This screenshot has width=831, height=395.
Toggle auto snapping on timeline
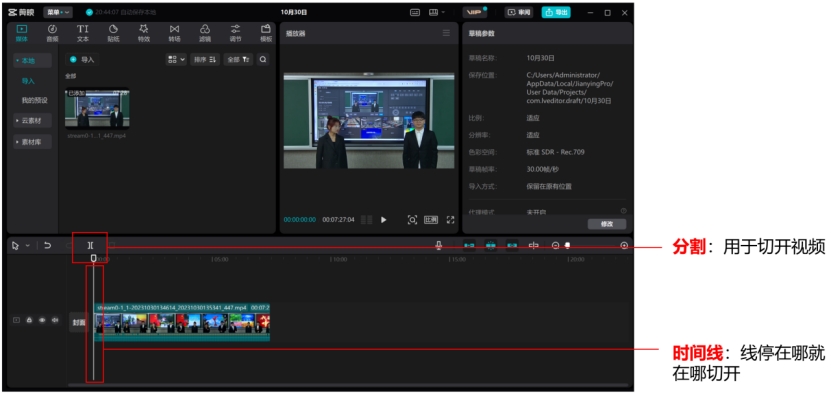[x=491, y=245]
